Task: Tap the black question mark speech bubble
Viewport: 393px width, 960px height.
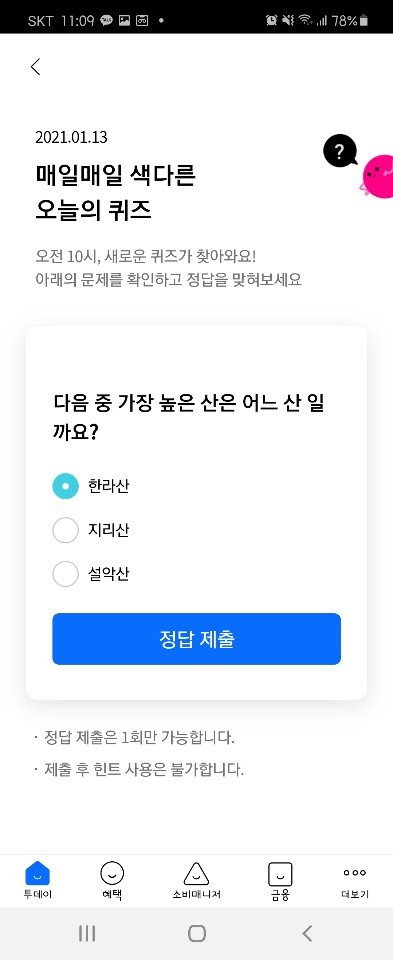Action: click(340, 151)
